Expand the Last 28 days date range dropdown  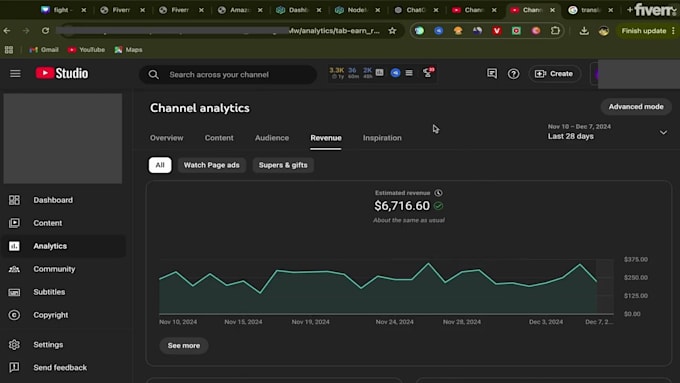(x=663, y=132)
